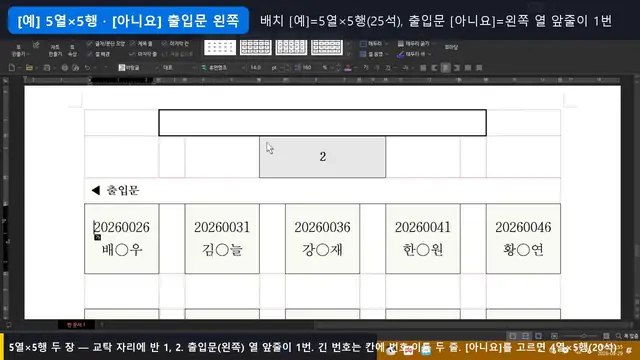Image resolution: width=640 pixels, height=360 pixels.
Task: Click the cell 20260041 한○원
Action: (x=423, y=239)
